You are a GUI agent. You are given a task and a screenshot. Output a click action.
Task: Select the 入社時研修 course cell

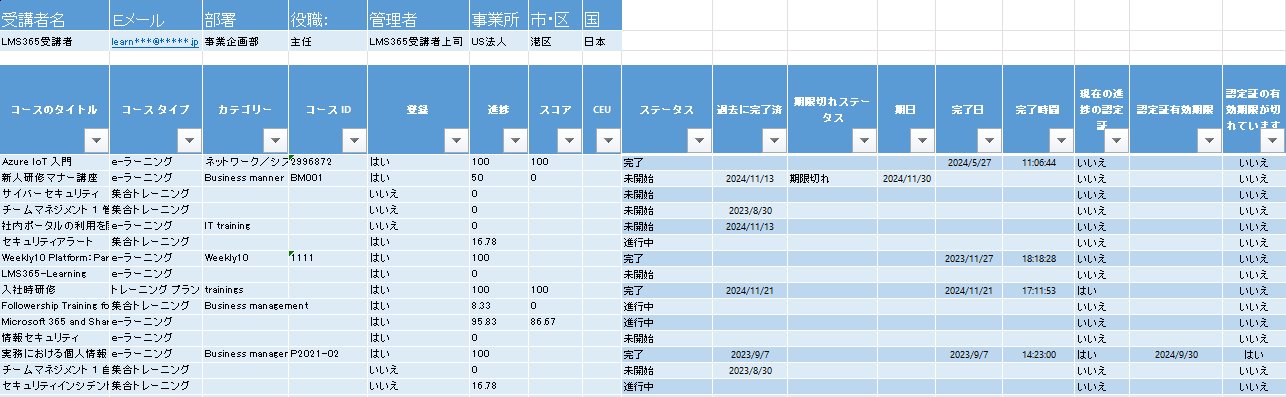tap(54, 289)
